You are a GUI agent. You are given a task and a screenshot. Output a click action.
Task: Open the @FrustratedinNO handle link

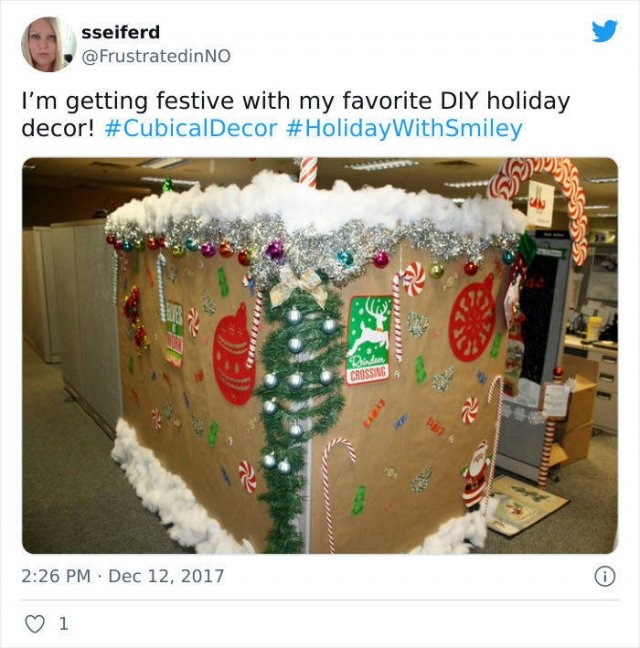(x=156, y=56)
